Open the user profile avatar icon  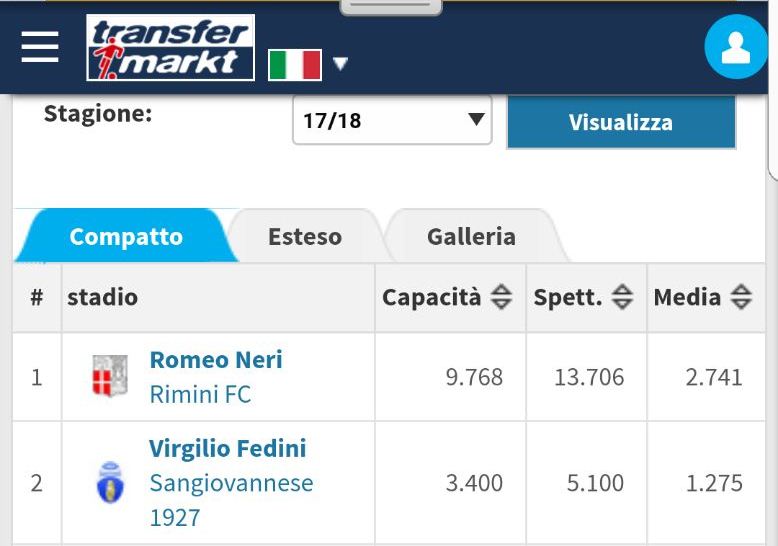click(x=735, y=47)
